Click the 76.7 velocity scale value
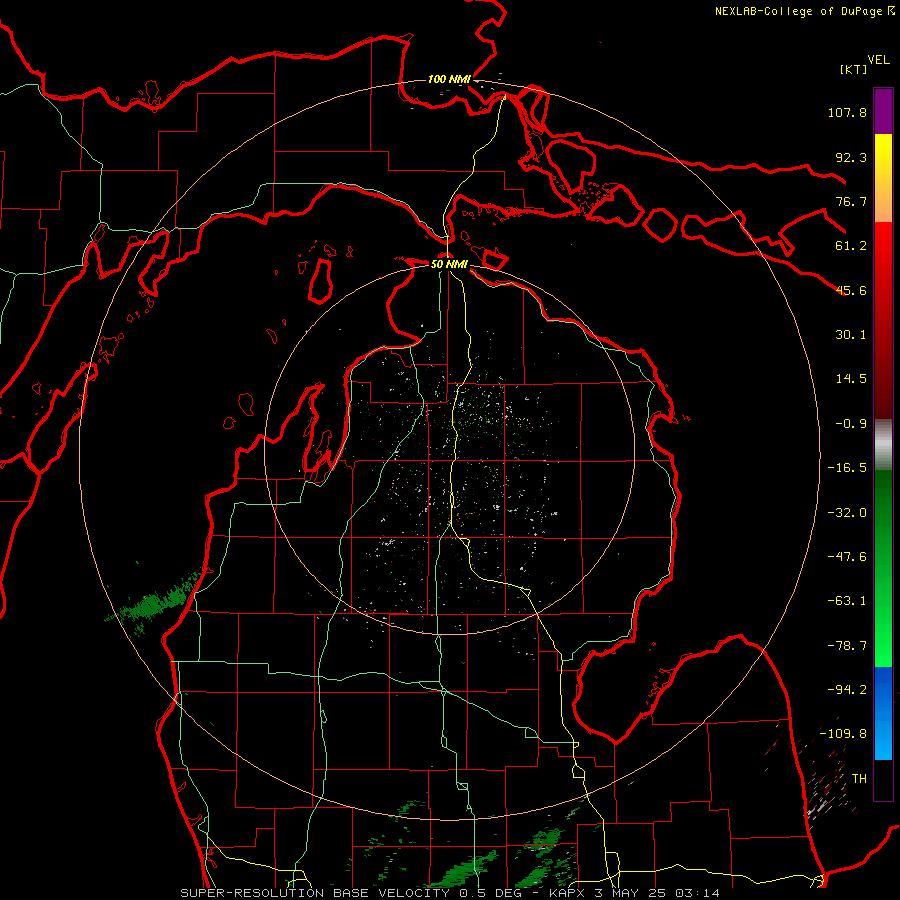 pyautogui.click(x=851, y=201)
